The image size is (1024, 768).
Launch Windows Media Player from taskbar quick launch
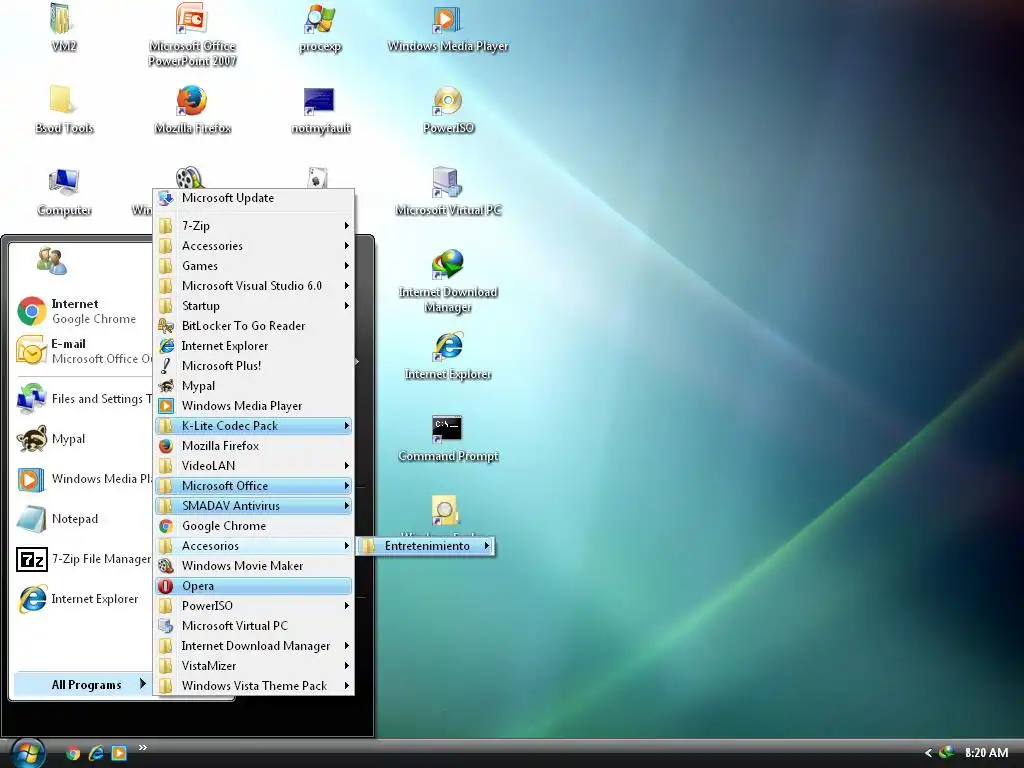point(119,753)
